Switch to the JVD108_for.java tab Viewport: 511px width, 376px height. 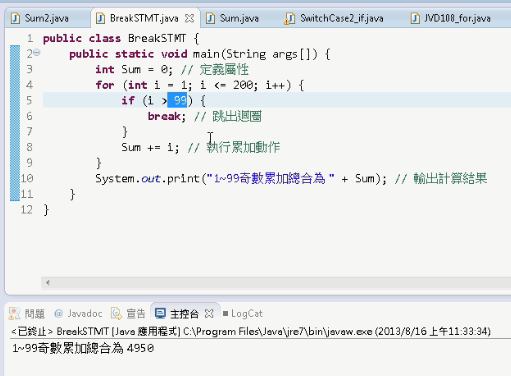pos(457,18)
